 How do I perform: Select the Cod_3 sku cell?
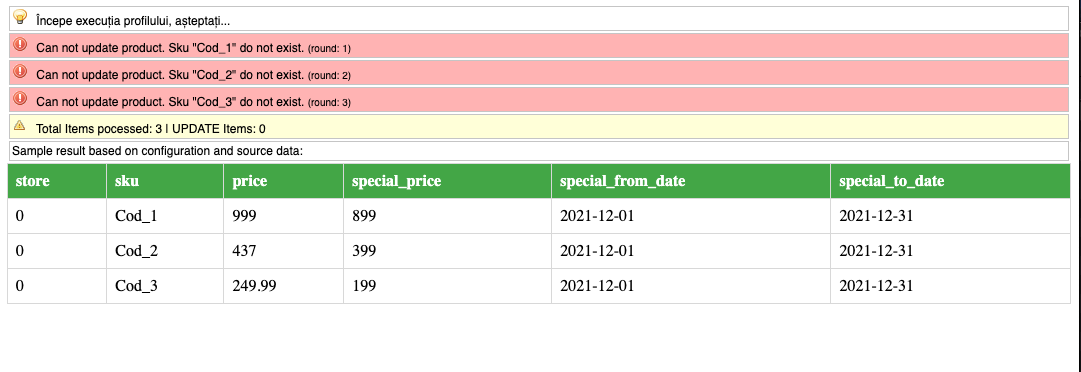coord(165,286)
